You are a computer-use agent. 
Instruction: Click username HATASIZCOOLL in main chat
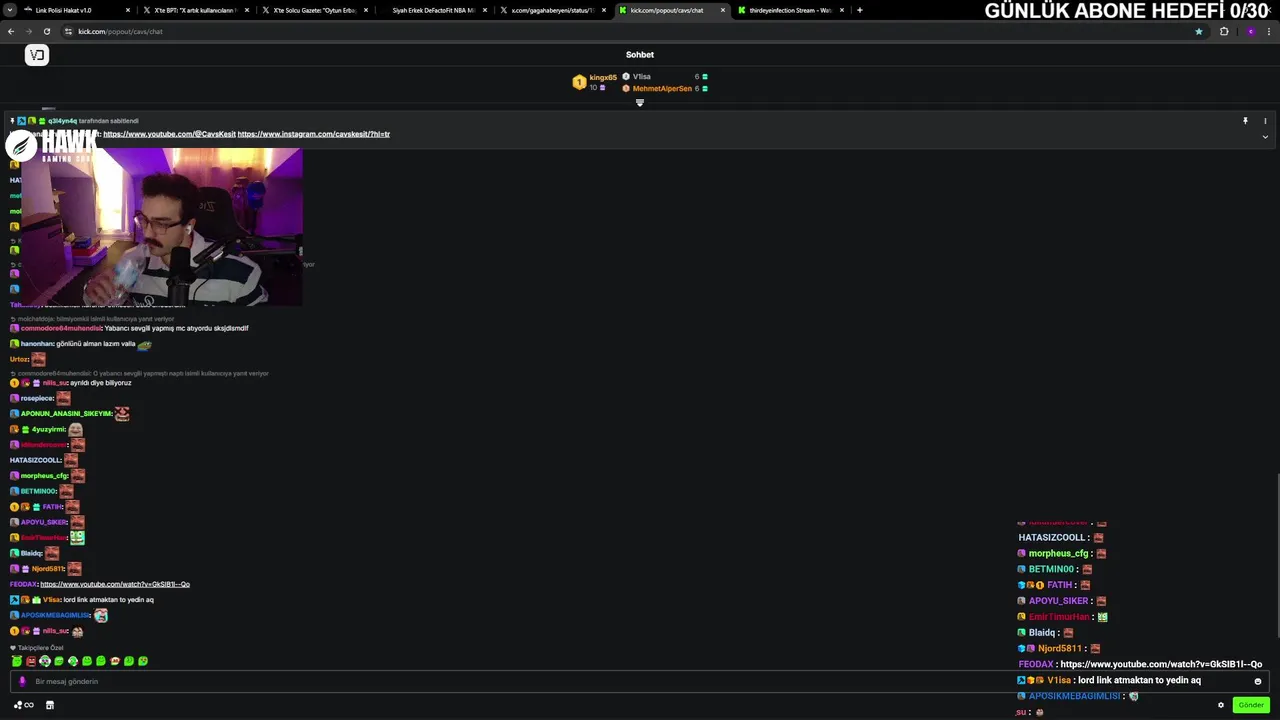36,460
